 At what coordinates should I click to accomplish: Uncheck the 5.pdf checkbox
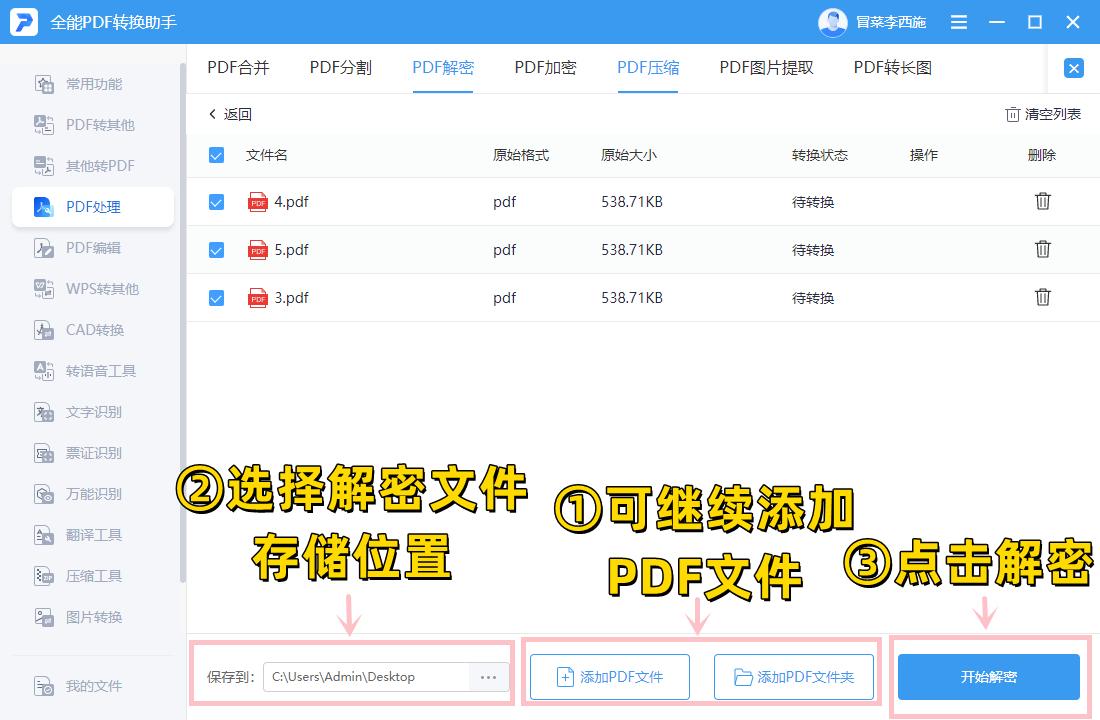[x=216, y=250]
